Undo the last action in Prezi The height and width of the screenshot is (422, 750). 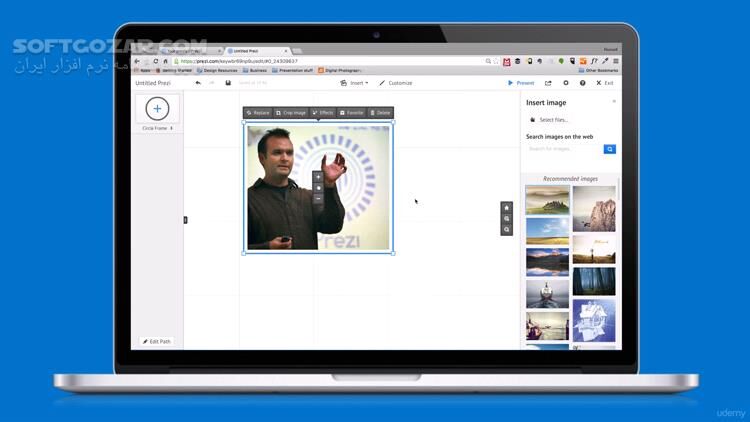[x=198, y=83]
